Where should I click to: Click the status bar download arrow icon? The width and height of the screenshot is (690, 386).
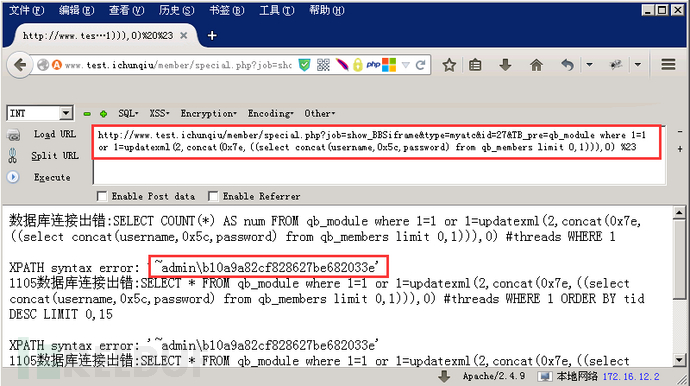[444, 376]
